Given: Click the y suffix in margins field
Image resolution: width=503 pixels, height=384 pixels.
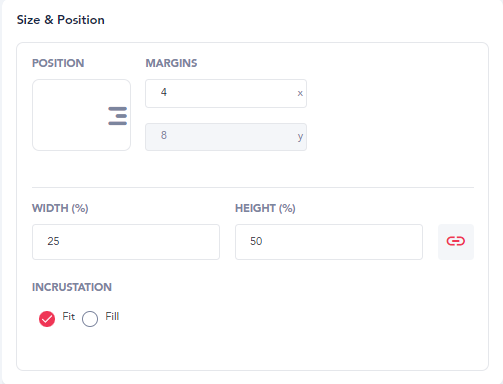Looking at the screenshot, I should [x=300, y=137].
